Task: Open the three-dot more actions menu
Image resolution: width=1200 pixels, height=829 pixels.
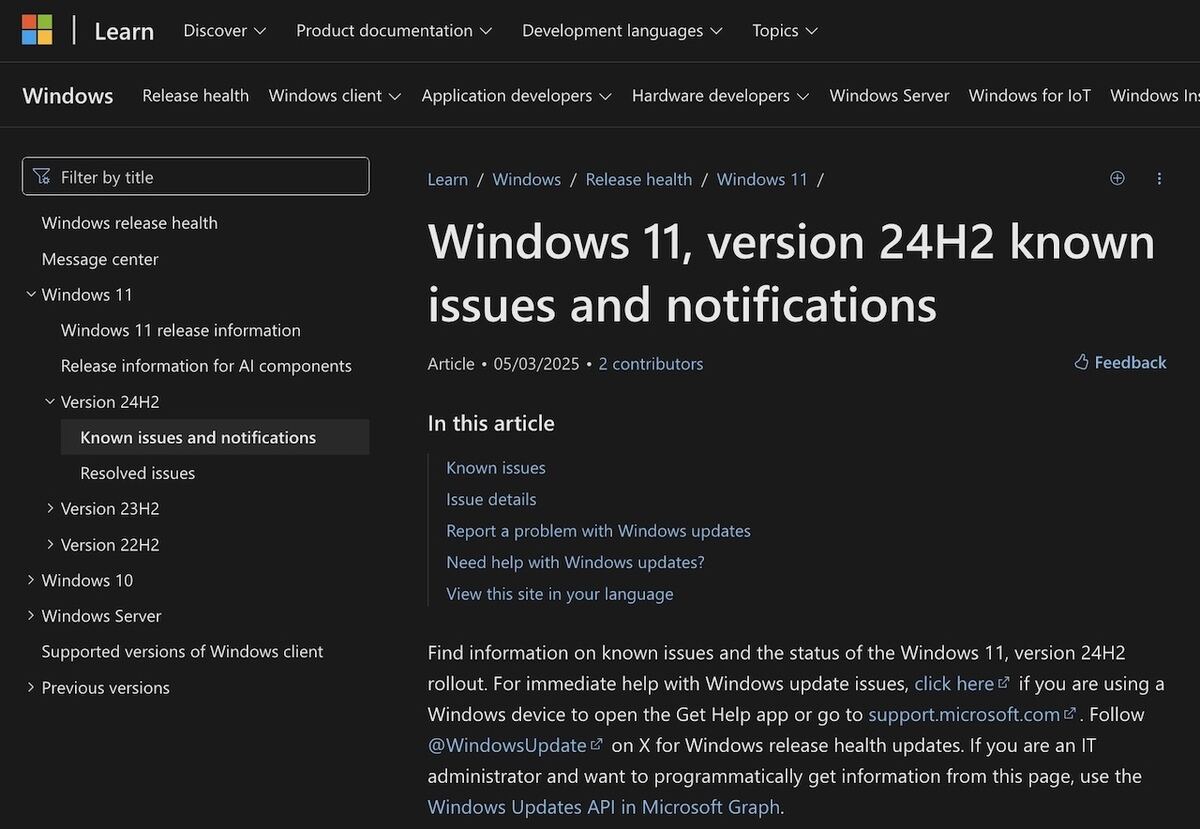Action: tap(1159, 178)
